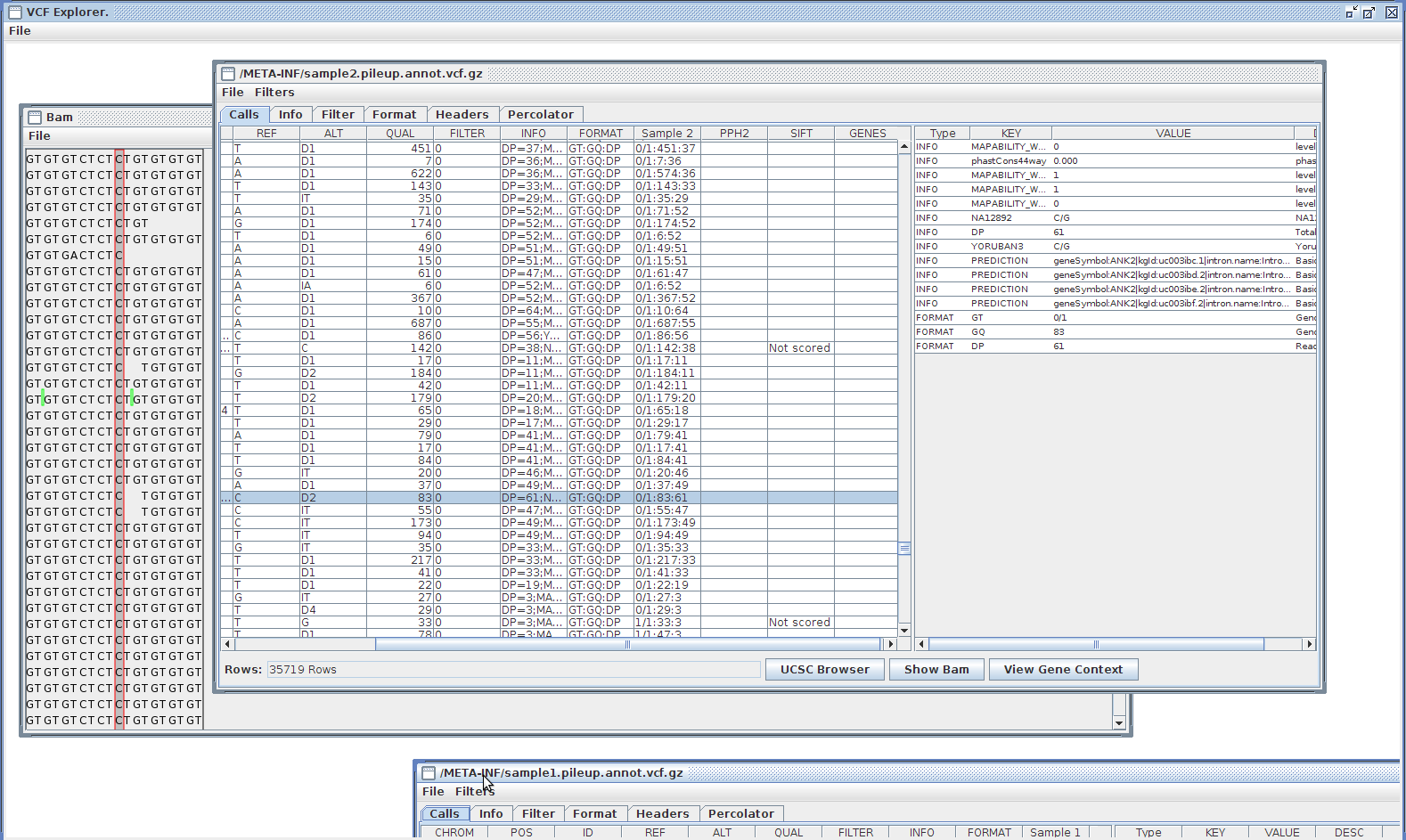Click the View Gene Context button
This screenshot has height=840, width=1406.
[1063, 670]
